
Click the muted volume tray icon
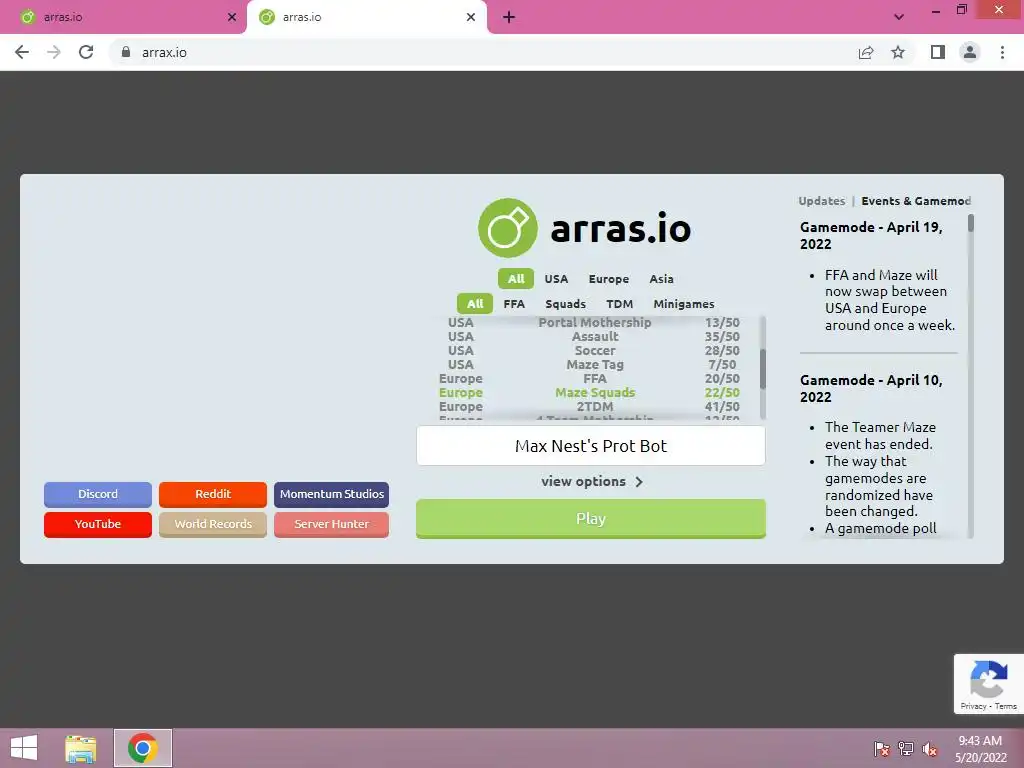pyautogui.click(x=929, y=748)
